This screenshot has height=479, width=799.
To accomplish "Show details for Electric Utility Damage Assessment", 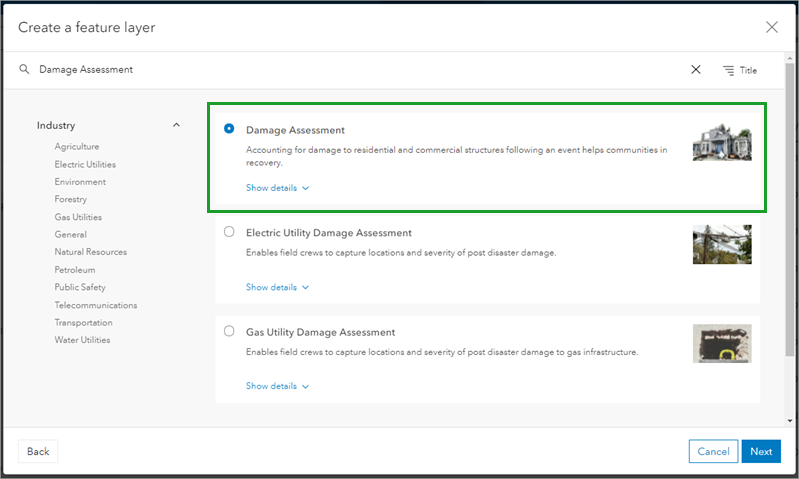I will coord(277,287).
